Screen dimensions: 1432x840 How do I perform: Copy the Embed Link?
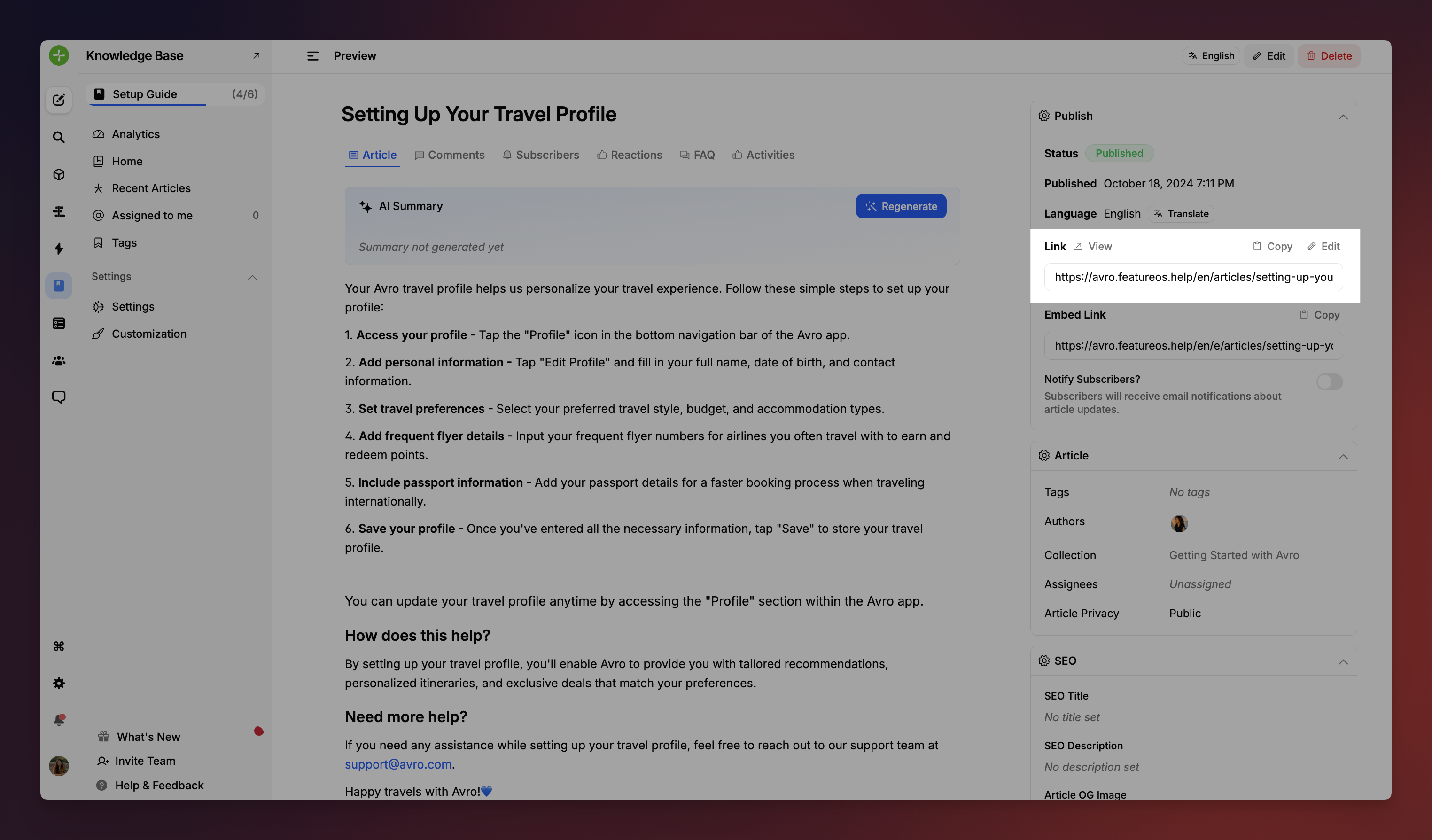coord(1320,315)
